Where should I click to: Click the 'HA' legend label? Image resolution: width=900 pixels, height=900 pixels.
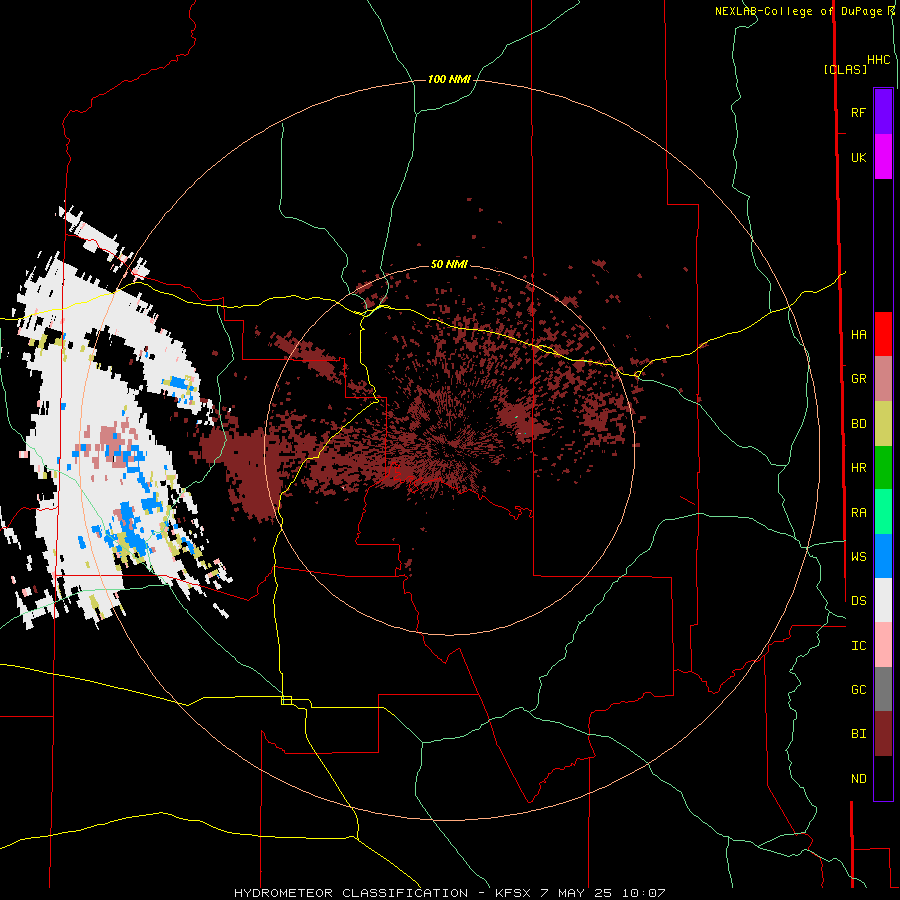[x=858, y=335]
